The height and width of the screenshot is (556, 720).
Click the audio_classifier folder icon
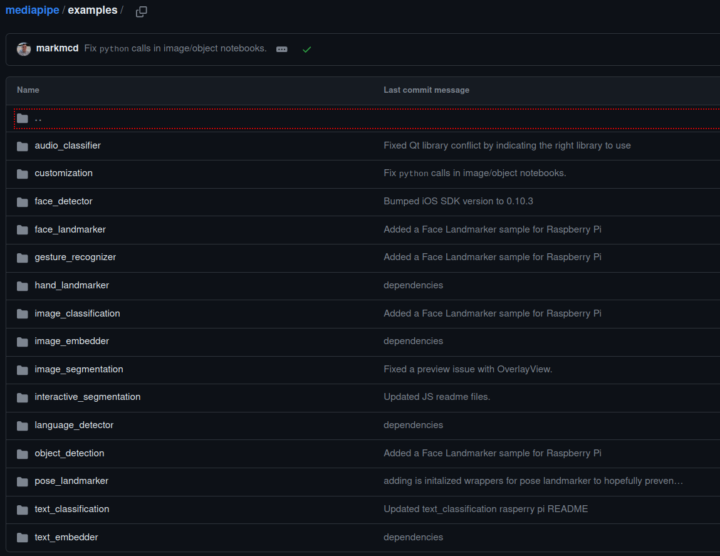(22, 146)
